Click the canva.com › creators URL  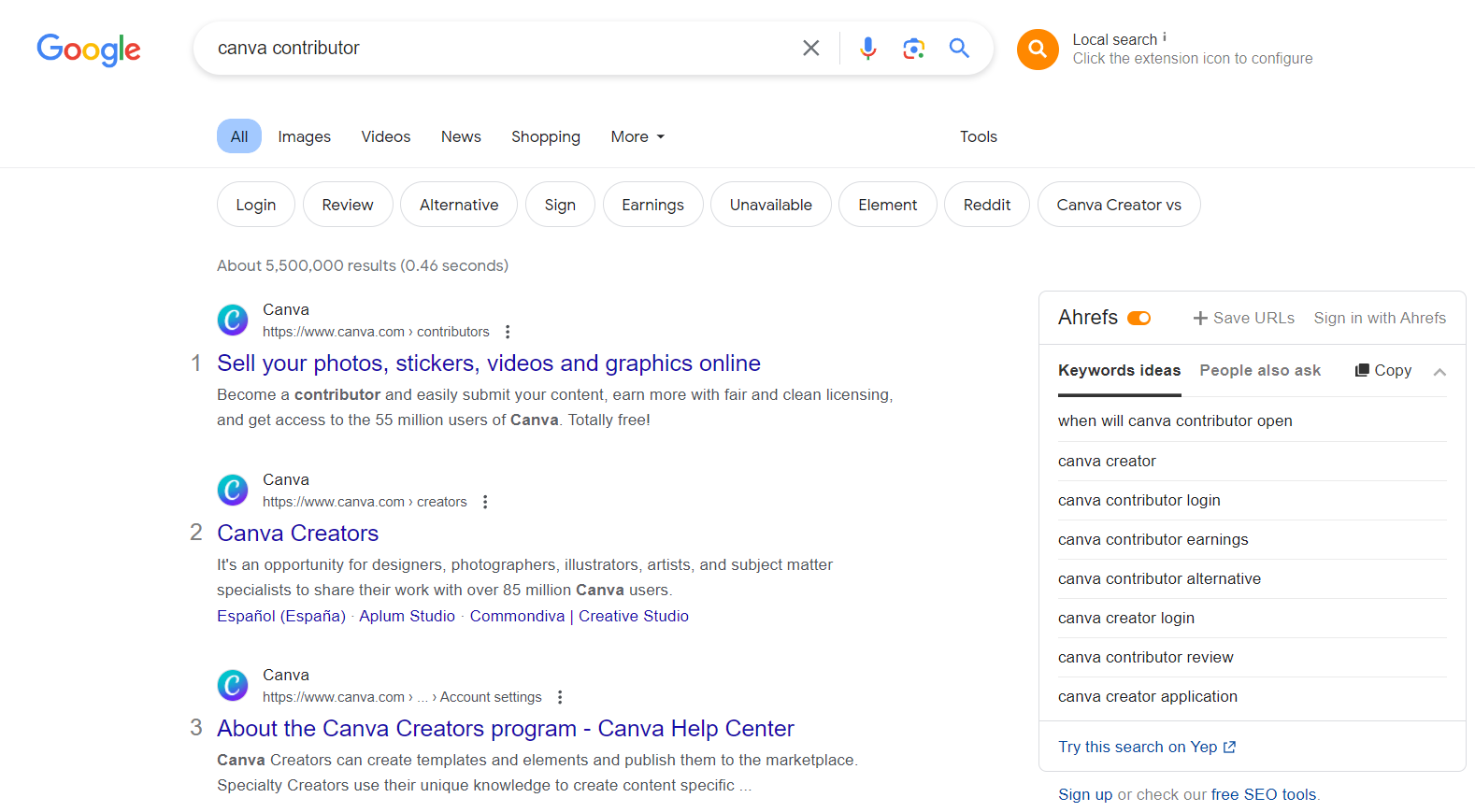pos(365,502)
